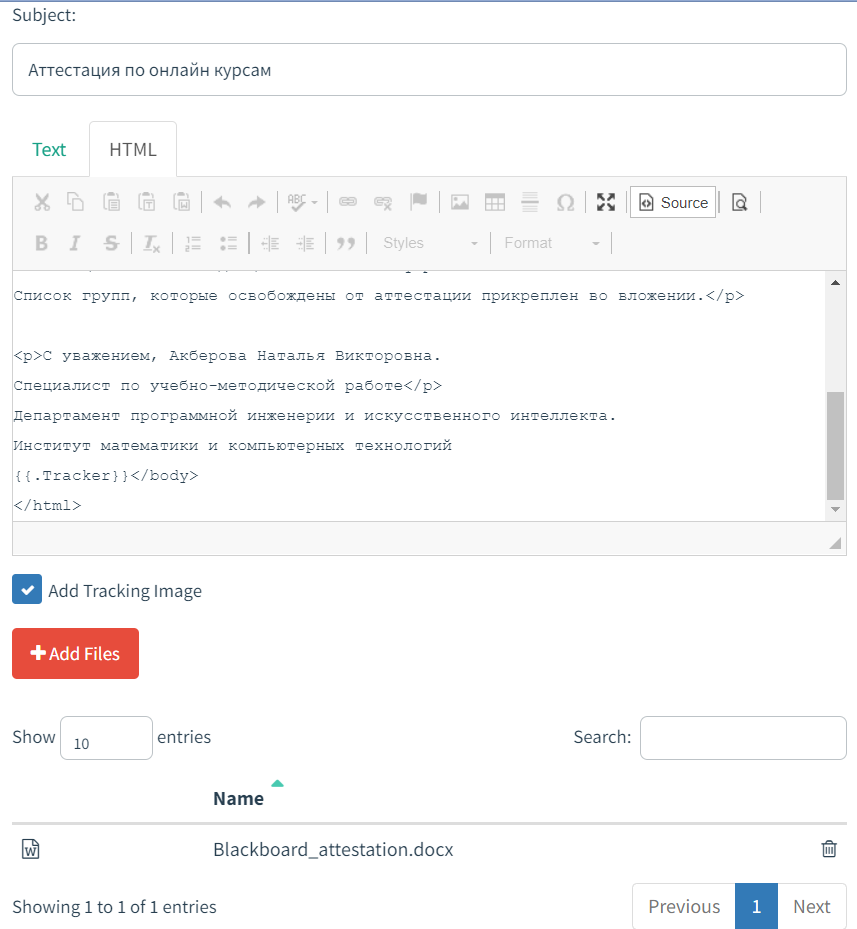857x929 pixels.
Task: Select the Link icon to insert hyperlink
Action: coord(348,202)
